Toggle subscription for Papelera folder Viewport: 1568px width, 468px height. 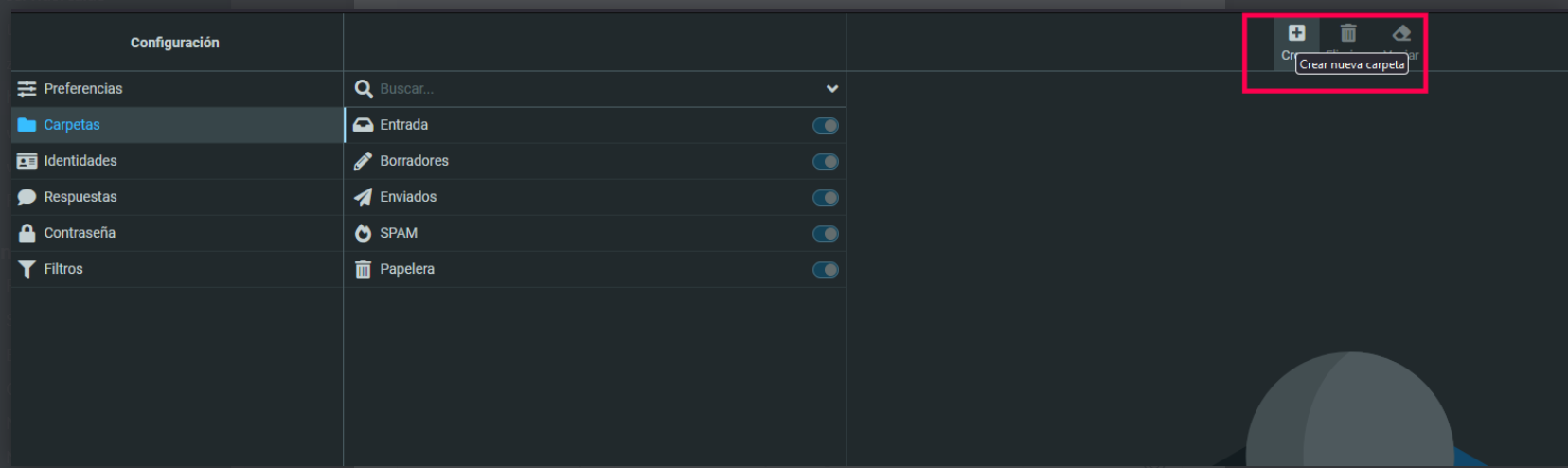click(826, 269)
